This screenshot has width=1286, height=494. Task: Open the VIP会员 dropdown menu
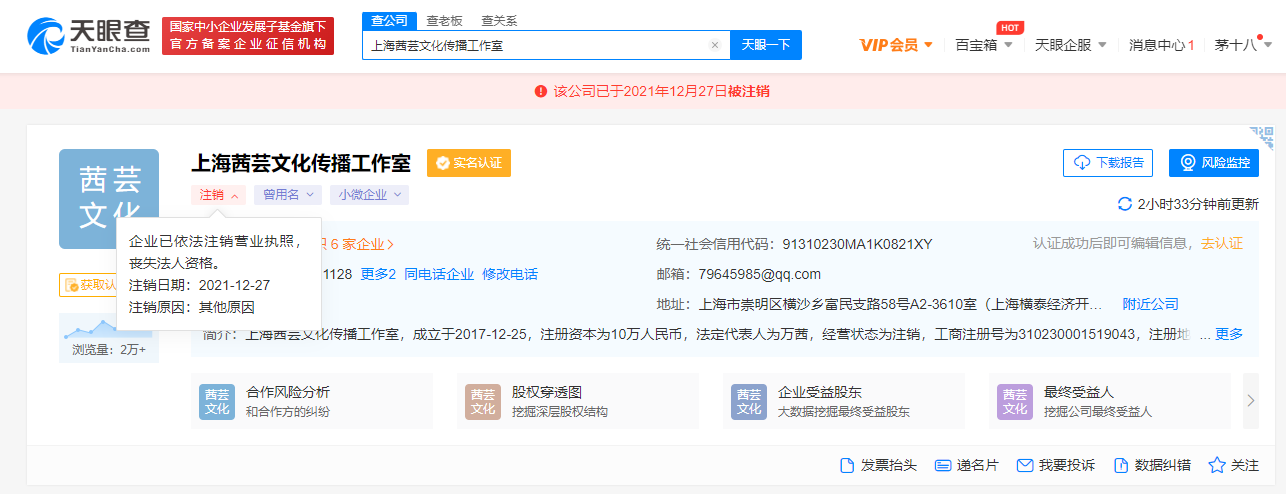tap(896, 45)
